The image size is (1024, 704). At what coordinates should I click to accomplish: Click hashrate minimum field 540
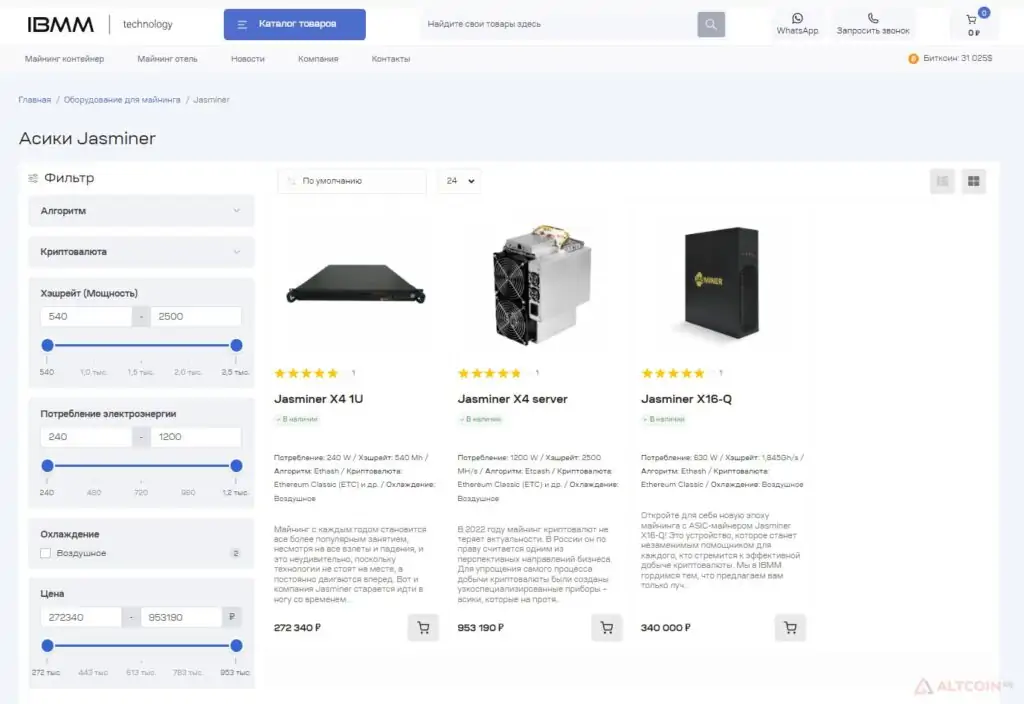click(x=86, y=316)
